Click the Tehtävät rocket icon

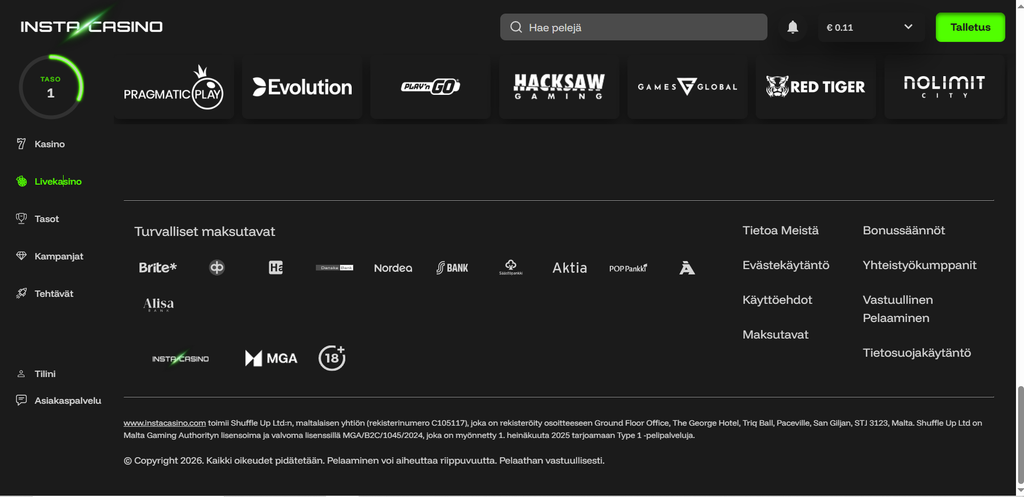click(x=21, y=294)
